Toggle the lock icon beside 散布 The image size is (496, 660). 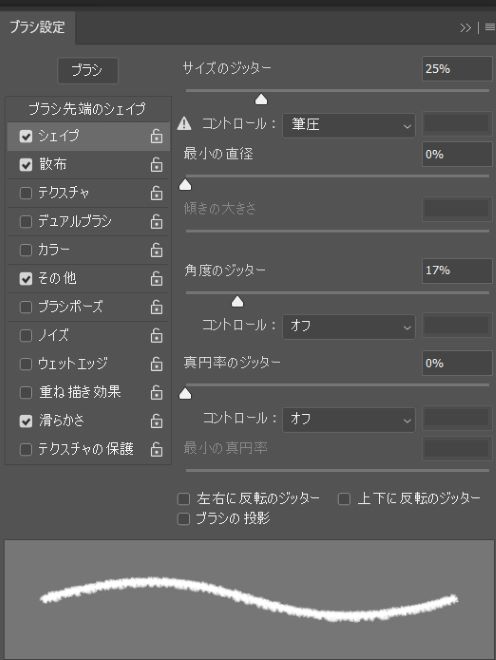(x=156, y=165)
